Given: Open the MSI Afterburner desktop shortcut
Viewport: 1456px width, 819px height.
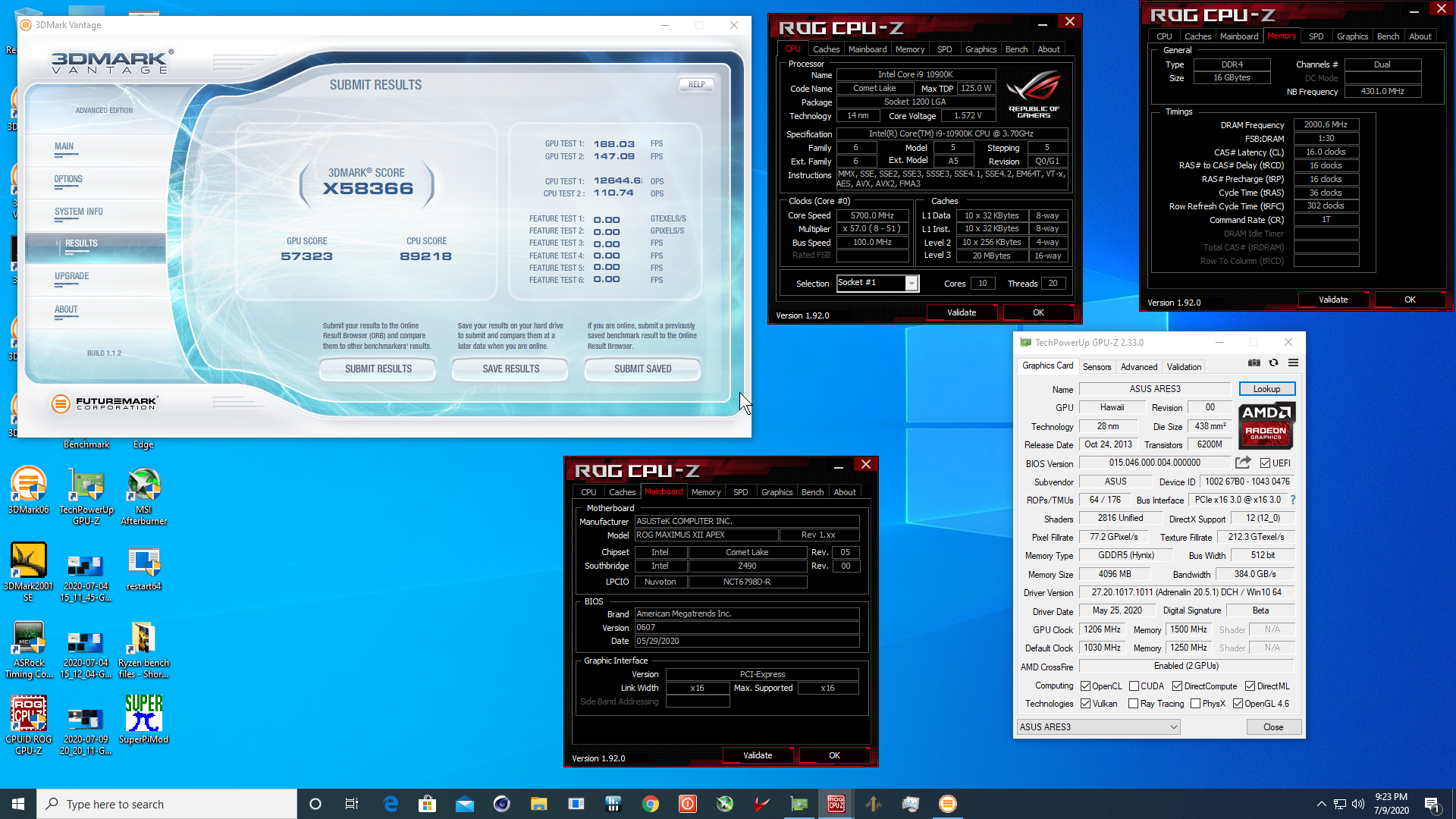Looking at the screenshot, I should coord(144,497).
